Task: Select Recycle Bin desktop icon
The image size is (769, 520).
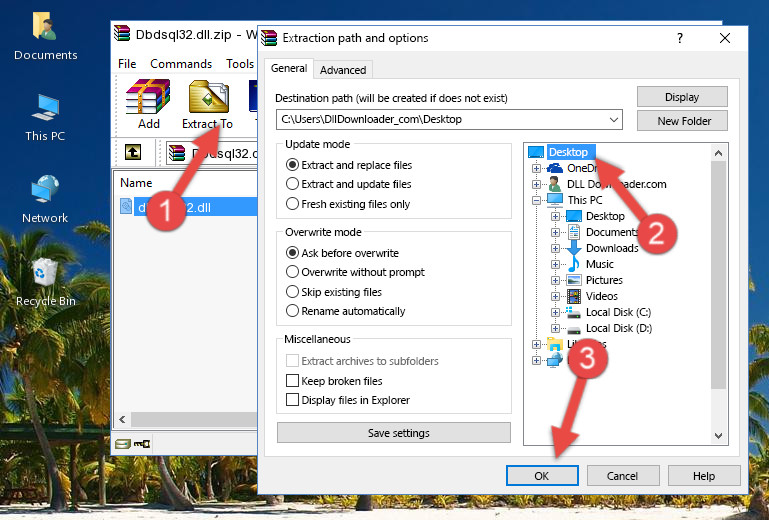Action: (46, 272)
